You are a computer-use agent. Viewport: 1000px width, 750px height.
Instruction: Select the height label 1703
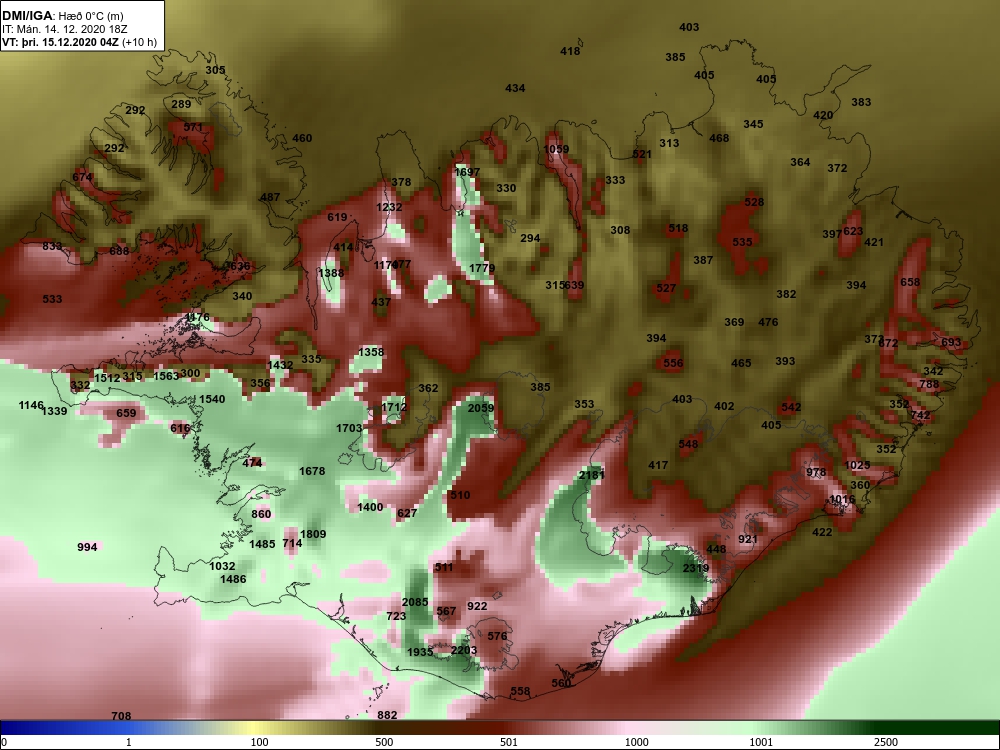(349, 429)
